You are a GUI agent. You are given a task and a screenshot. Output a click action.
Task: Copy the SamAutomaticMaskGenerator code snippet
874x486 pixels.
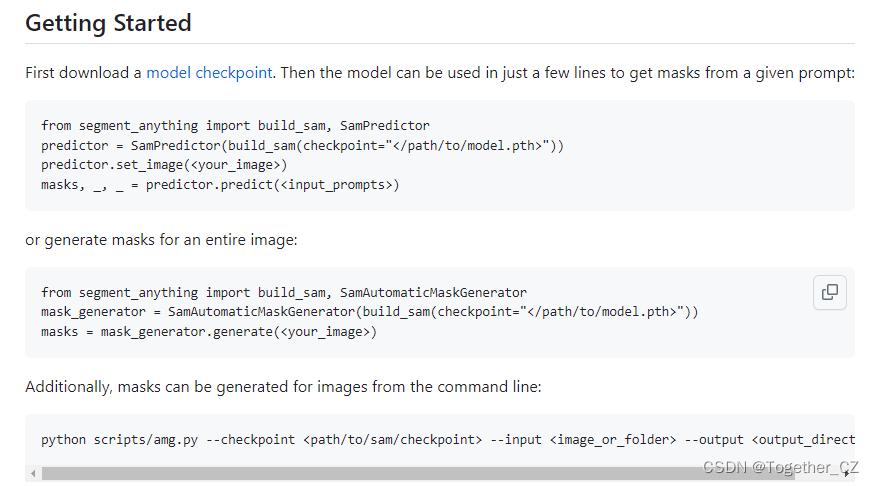[x=829, y=292]
